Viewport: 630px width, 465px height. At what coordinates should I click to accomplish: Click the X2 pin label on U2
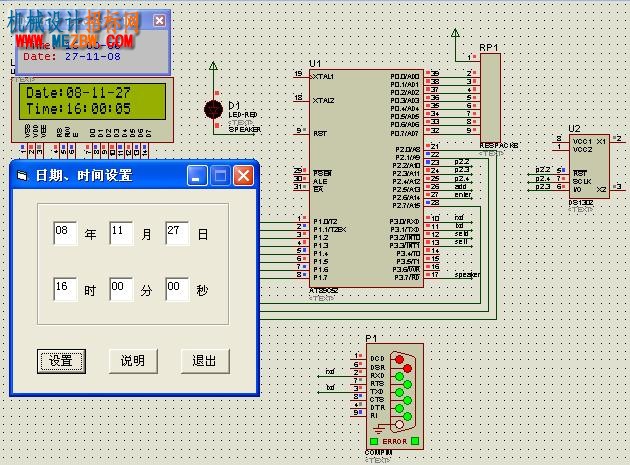(x=601, y=190)
